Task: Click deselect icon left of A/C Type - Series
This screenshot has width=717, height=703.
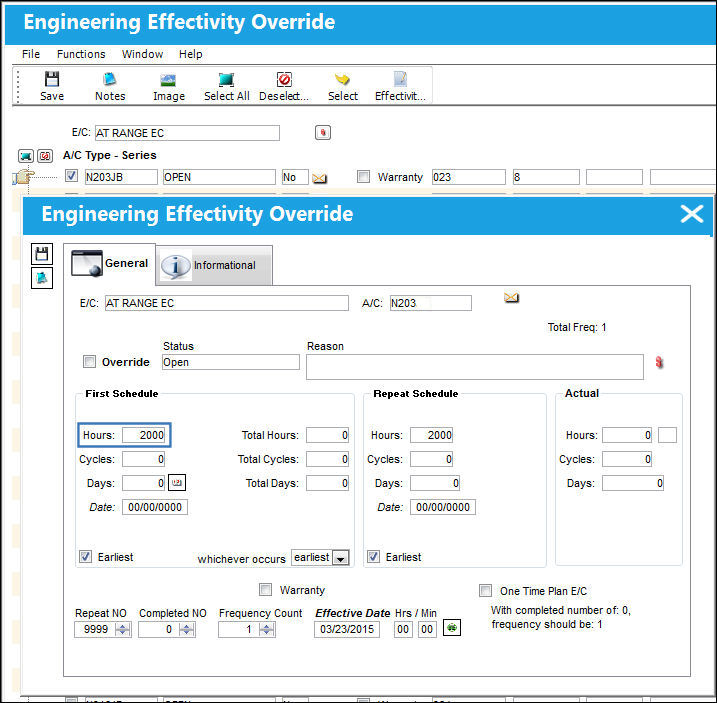Action: (x=45, y=156)
